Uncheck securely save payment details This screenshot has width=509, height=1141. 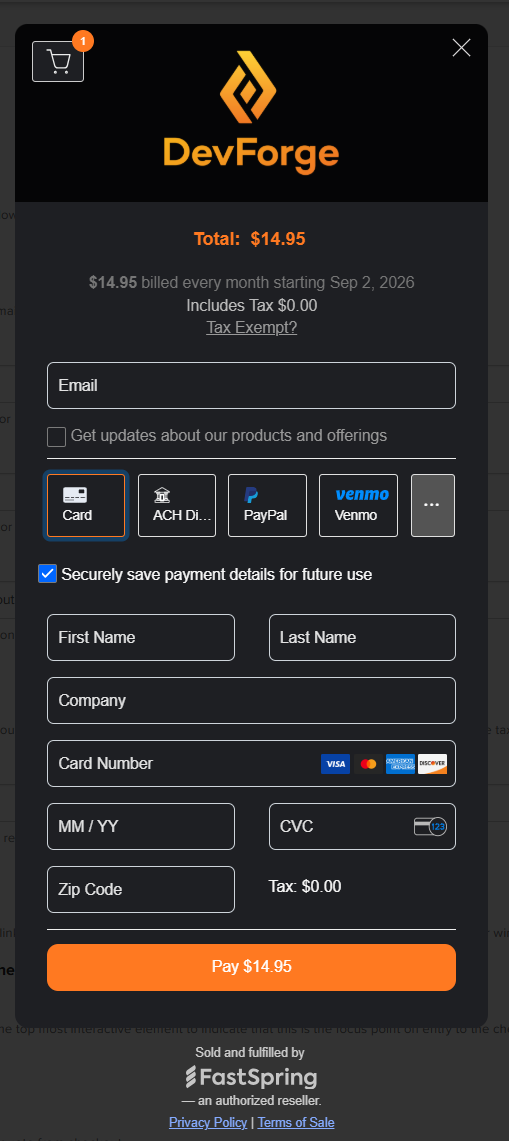[x=47, y=574]
